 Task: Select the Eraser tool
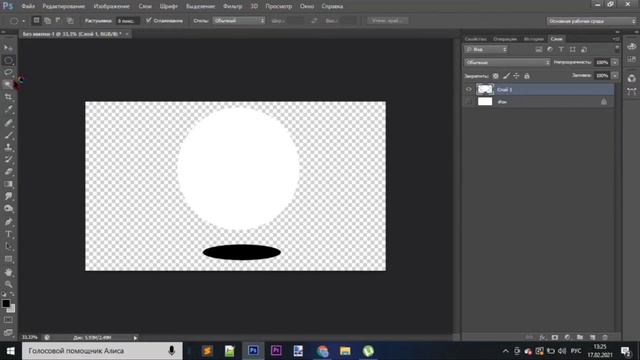pyautogui.click(x=8, y=171)
